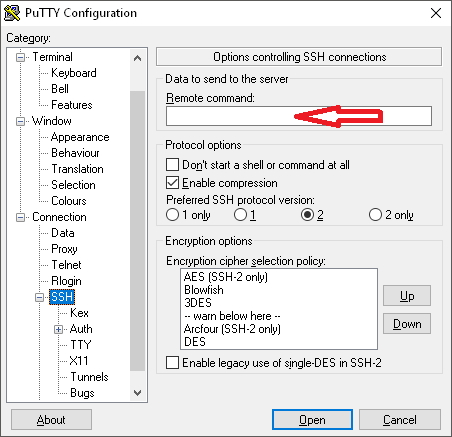
Task: Cancel the PuTTY configuration dialog
Action: (x=400, y=420)
